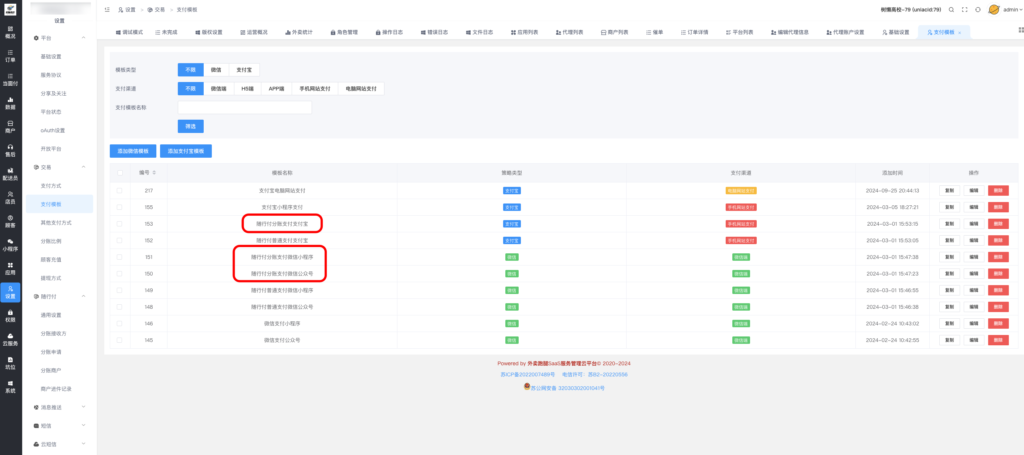
Task: Open the 系统 icon in sidebar
Action: pyautogui.click(x=10, y=387)
